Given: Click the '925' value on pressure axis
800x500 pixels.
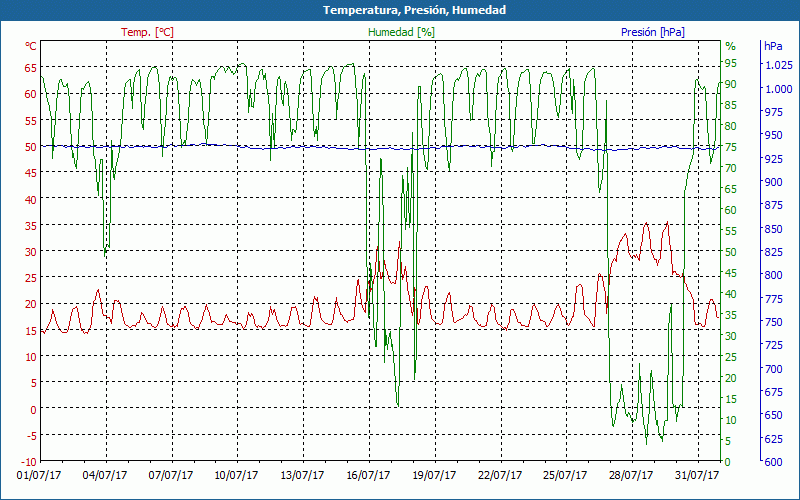Looking at the screenshot, I should 773,159.
